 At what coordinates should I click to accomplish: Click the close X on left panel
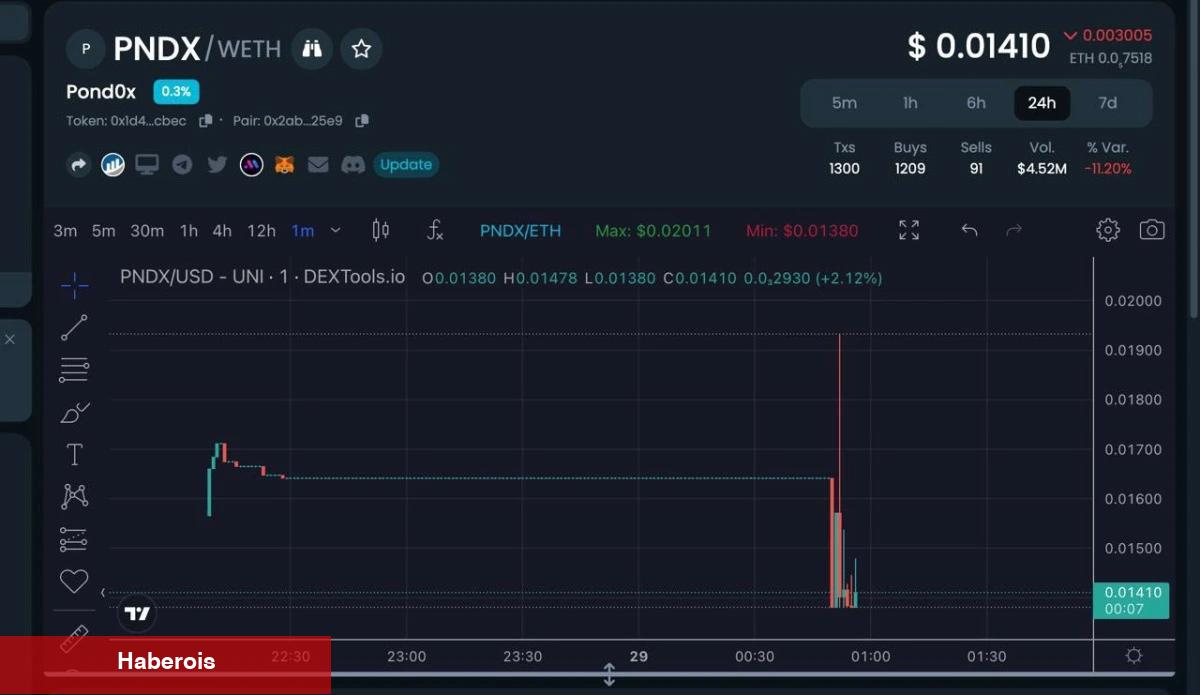[10, 340]
